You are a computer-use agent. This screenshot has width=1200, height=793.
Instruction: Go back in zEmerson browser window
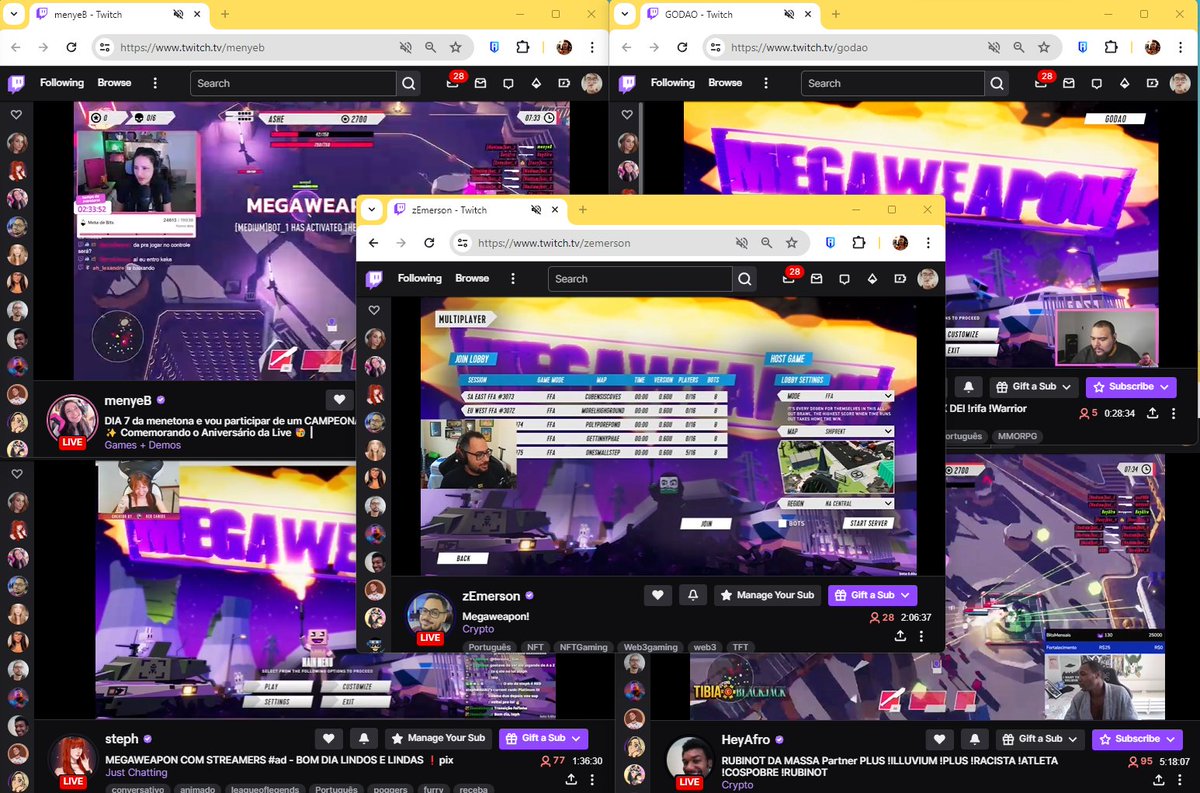(x=373, y=243)
